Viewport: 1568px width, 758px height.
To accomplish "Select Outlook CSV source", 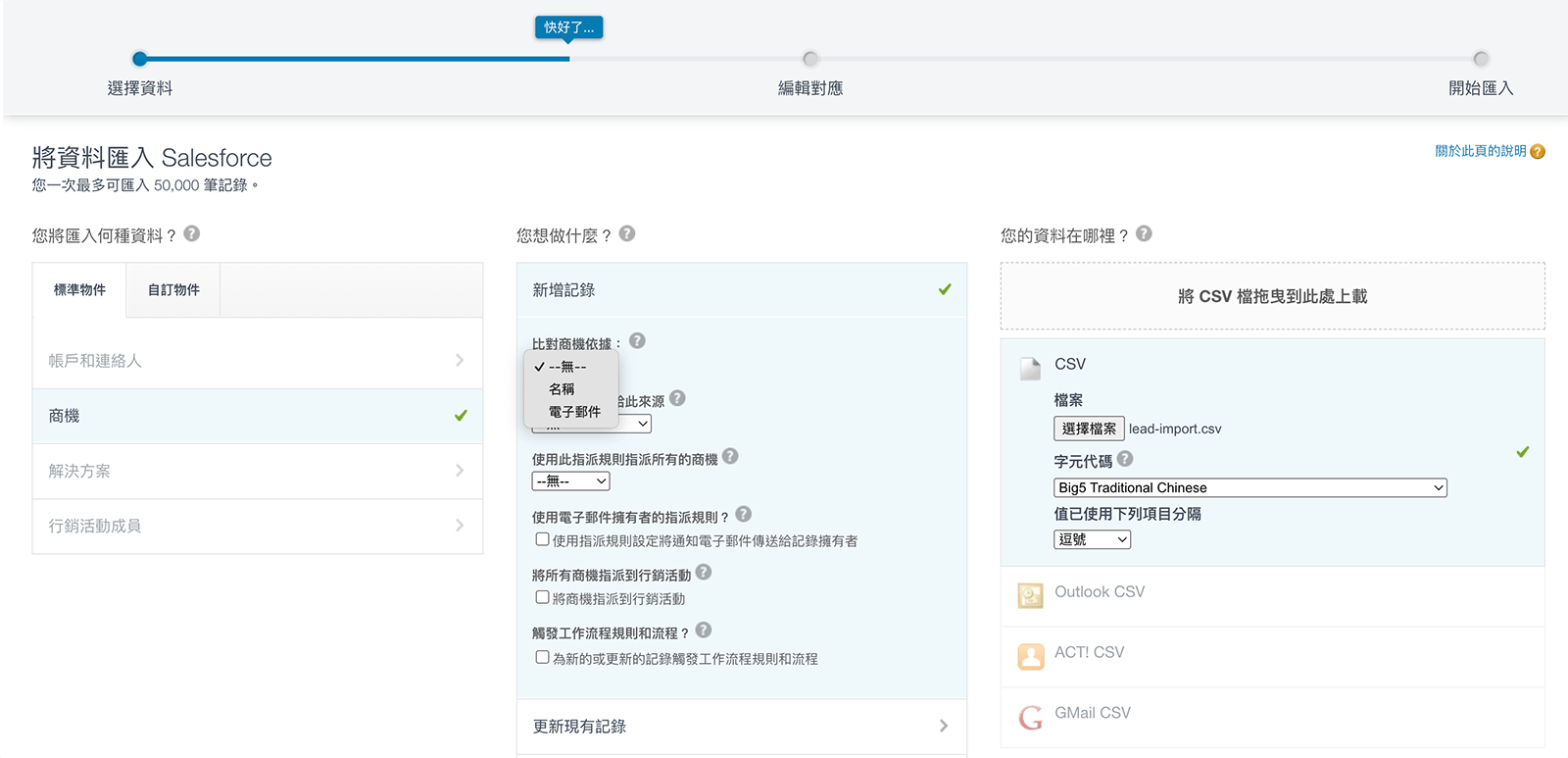I will click(1273, 596).
